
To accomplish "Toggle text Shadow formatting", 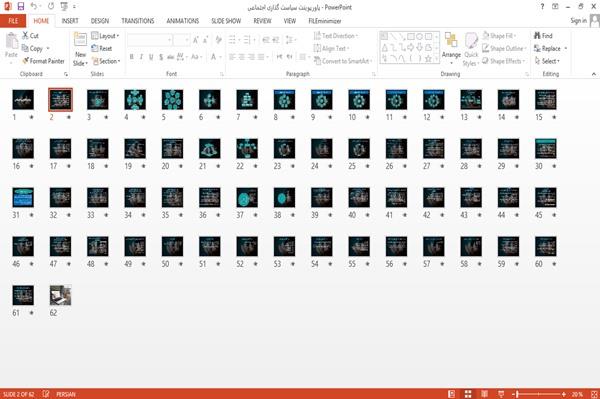I will 161,57.
